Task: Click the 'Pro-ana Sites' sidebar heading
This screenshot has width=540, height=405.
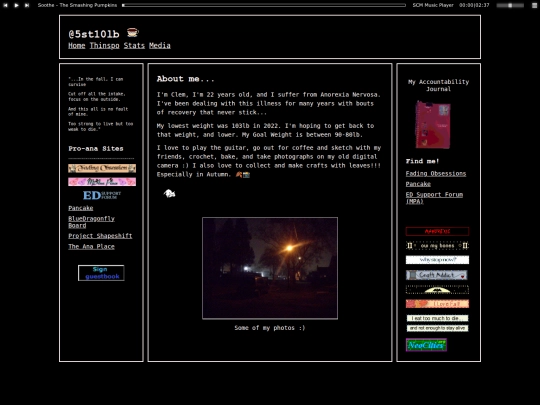Action: (x=96, y=149)
